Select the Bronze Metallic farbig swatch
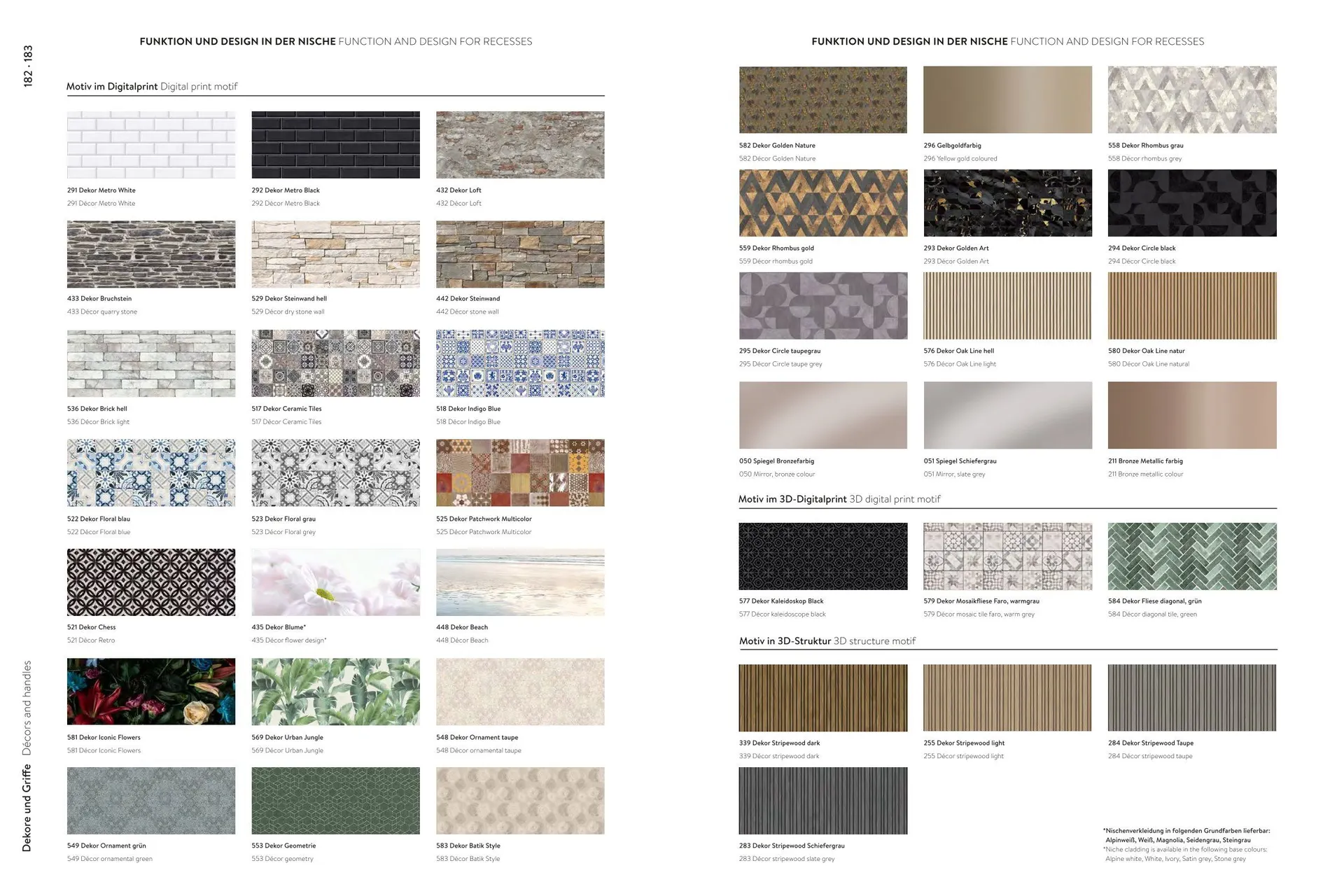The height and width of the screenshot is (896, 1344). click(1192, 415)
